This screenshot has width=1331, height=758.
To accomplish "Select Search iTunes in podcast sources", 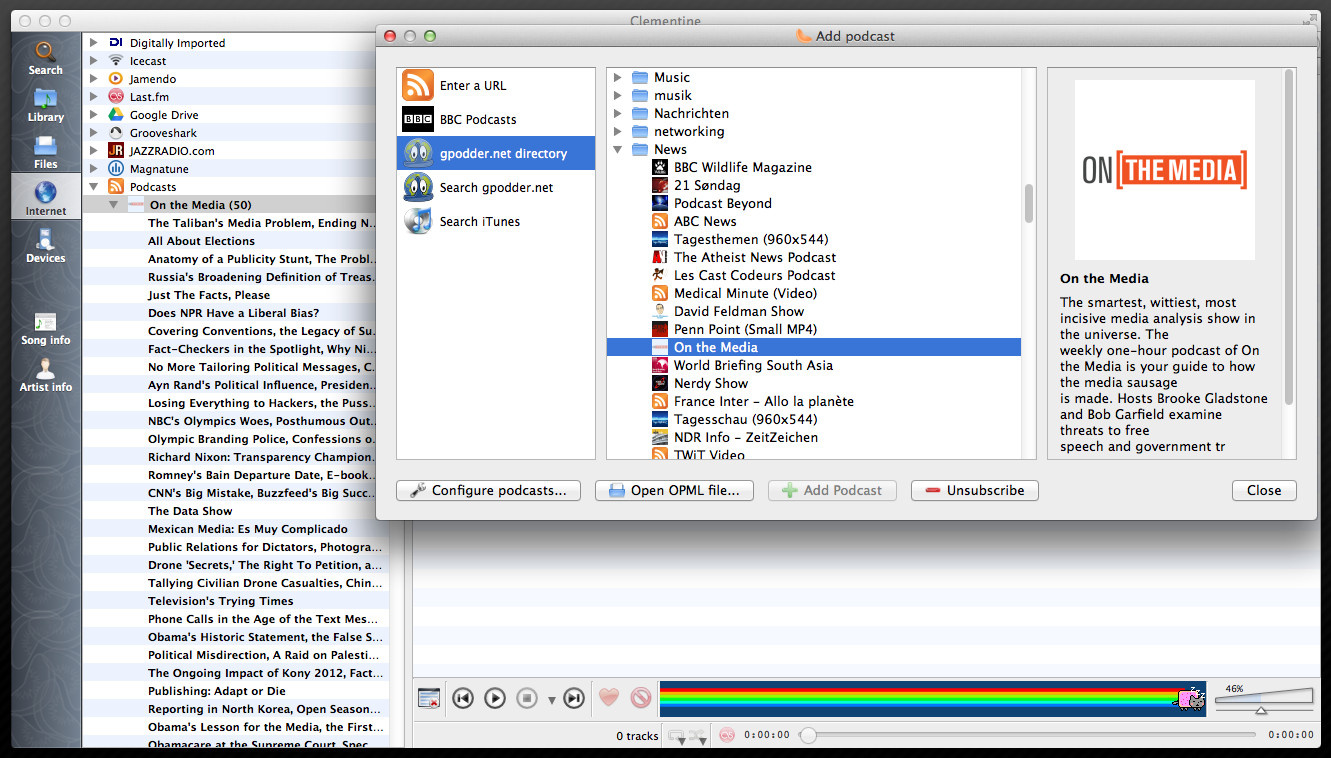I will (479, 222).
